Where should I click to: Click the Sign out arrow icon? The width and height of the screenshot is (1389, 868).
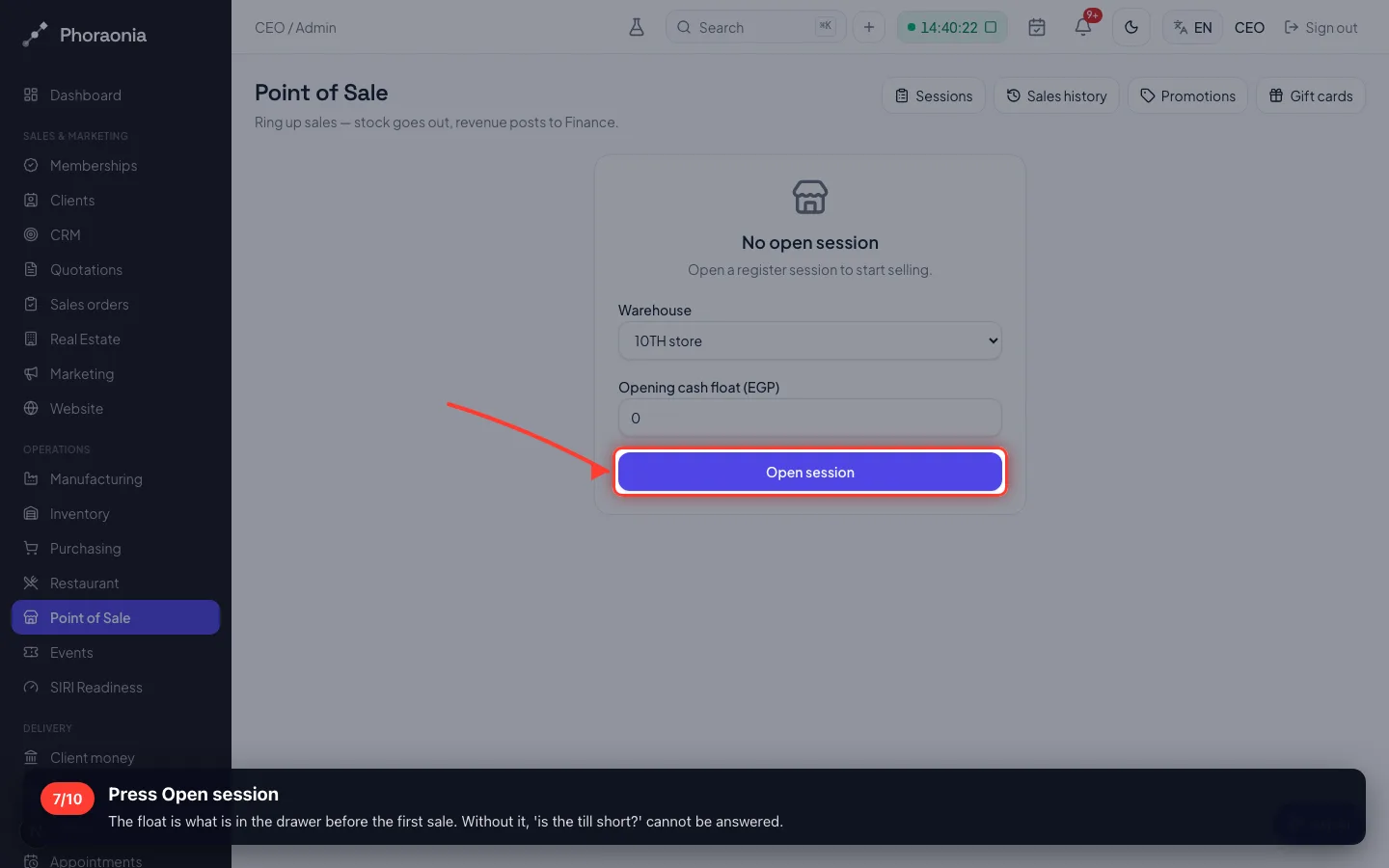point(1292,28)
